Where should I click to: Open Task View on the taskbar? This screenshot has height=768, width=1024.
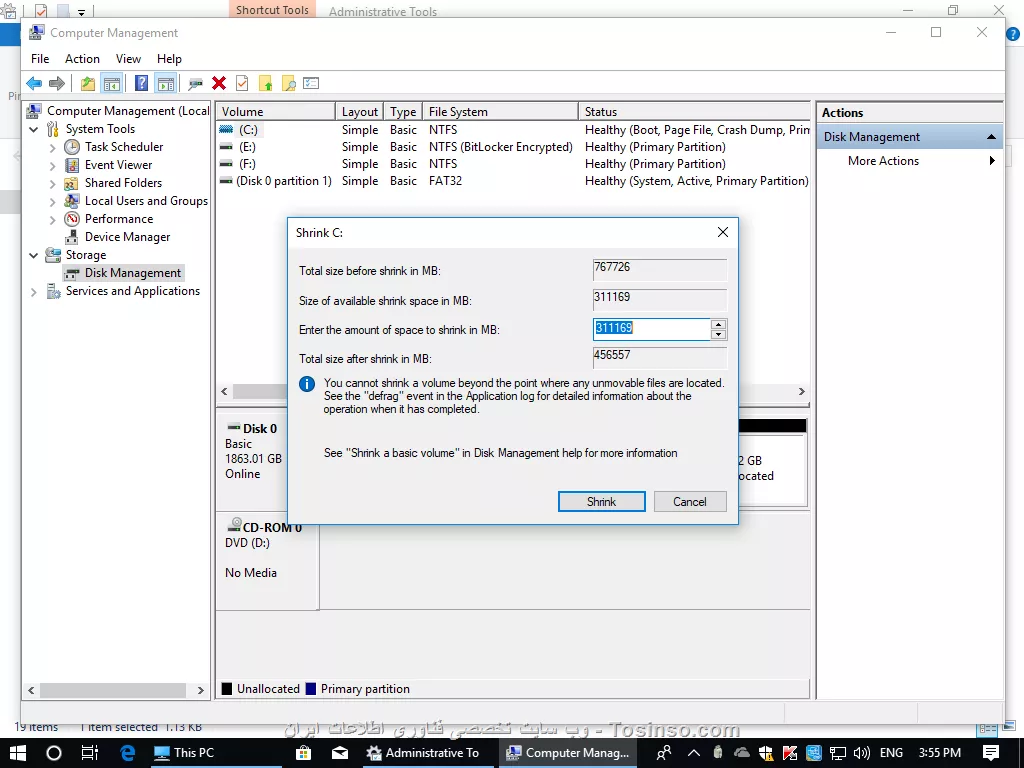(89, 753)
